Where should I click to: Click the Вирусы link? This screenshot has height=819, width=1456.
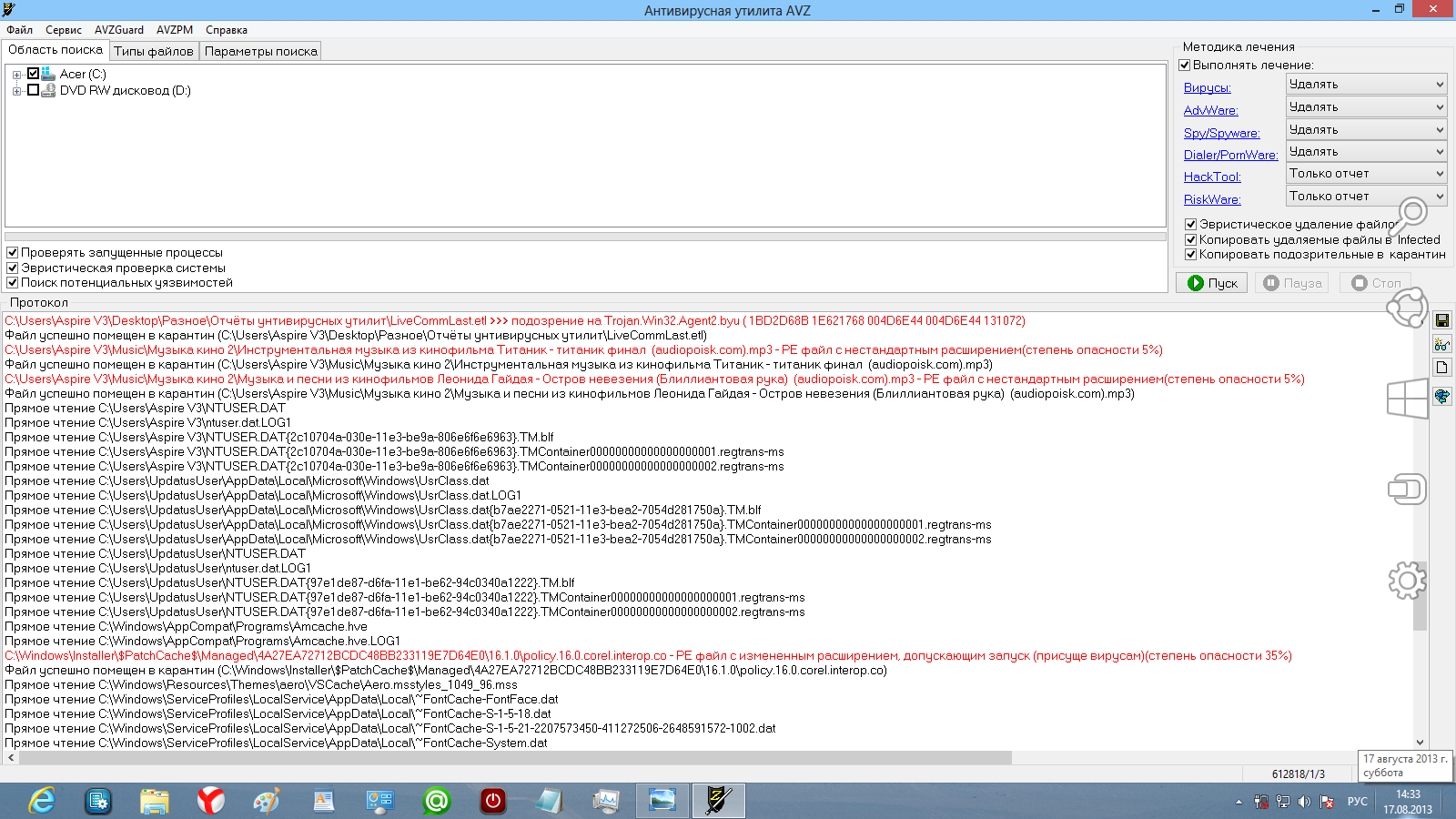pyautogui.click(x=1208, y=88)
